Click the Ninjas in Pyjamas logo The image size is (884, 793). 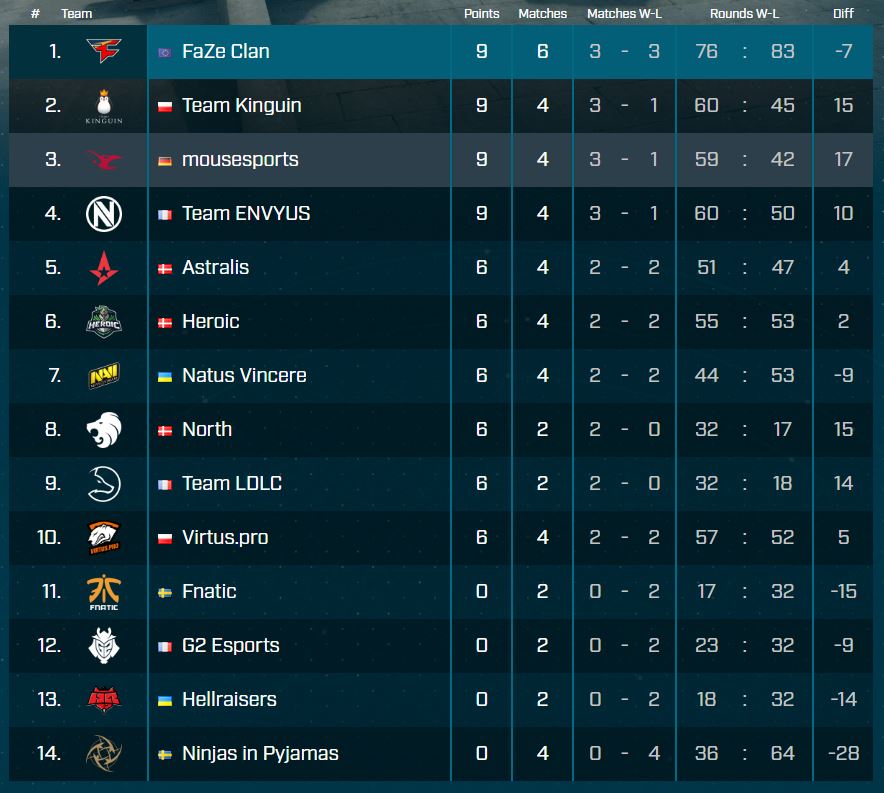pos(103,753)
